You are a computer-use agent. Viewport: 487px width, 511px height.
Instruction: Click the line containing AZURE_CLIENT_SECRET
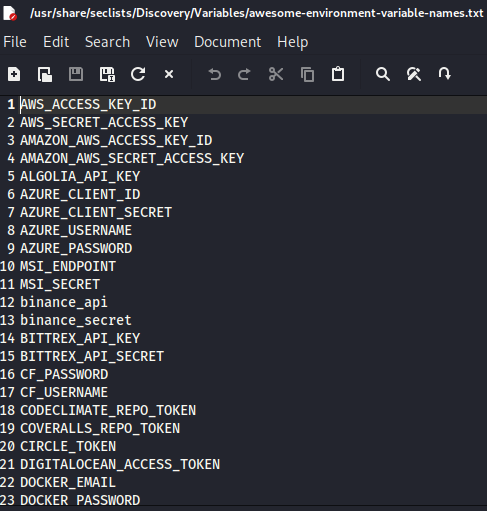point(243,212)
